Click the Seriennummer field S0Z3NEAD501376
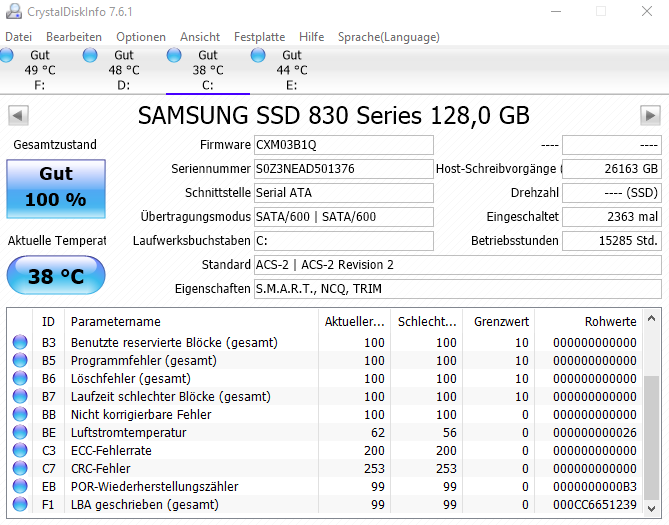669x525 pixels. (344, 169)
